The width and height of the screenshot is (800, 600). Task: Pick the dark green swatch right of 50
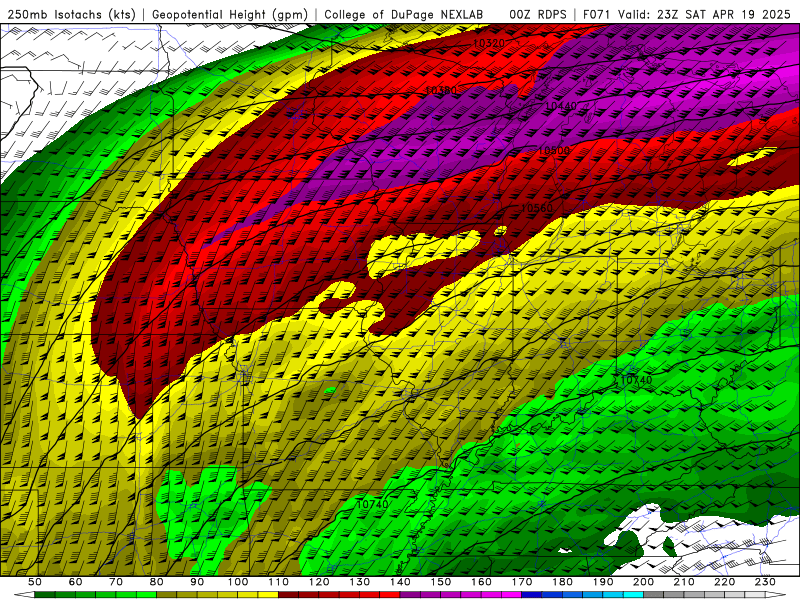(x=45, y=595)
